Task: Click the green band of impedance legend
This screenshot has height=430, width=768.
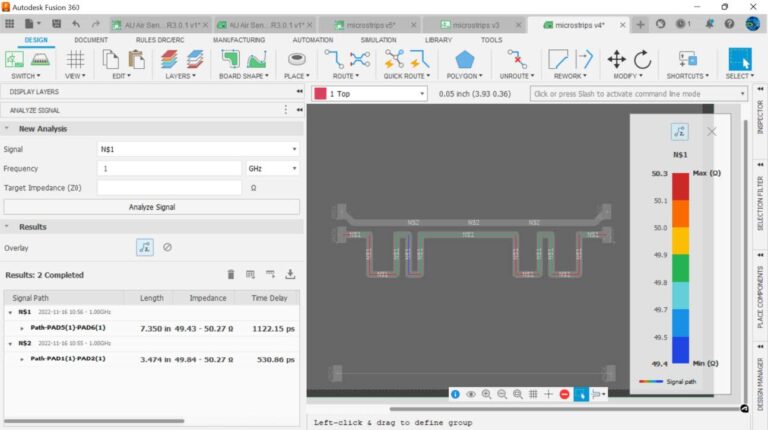Action: (680, 268)
